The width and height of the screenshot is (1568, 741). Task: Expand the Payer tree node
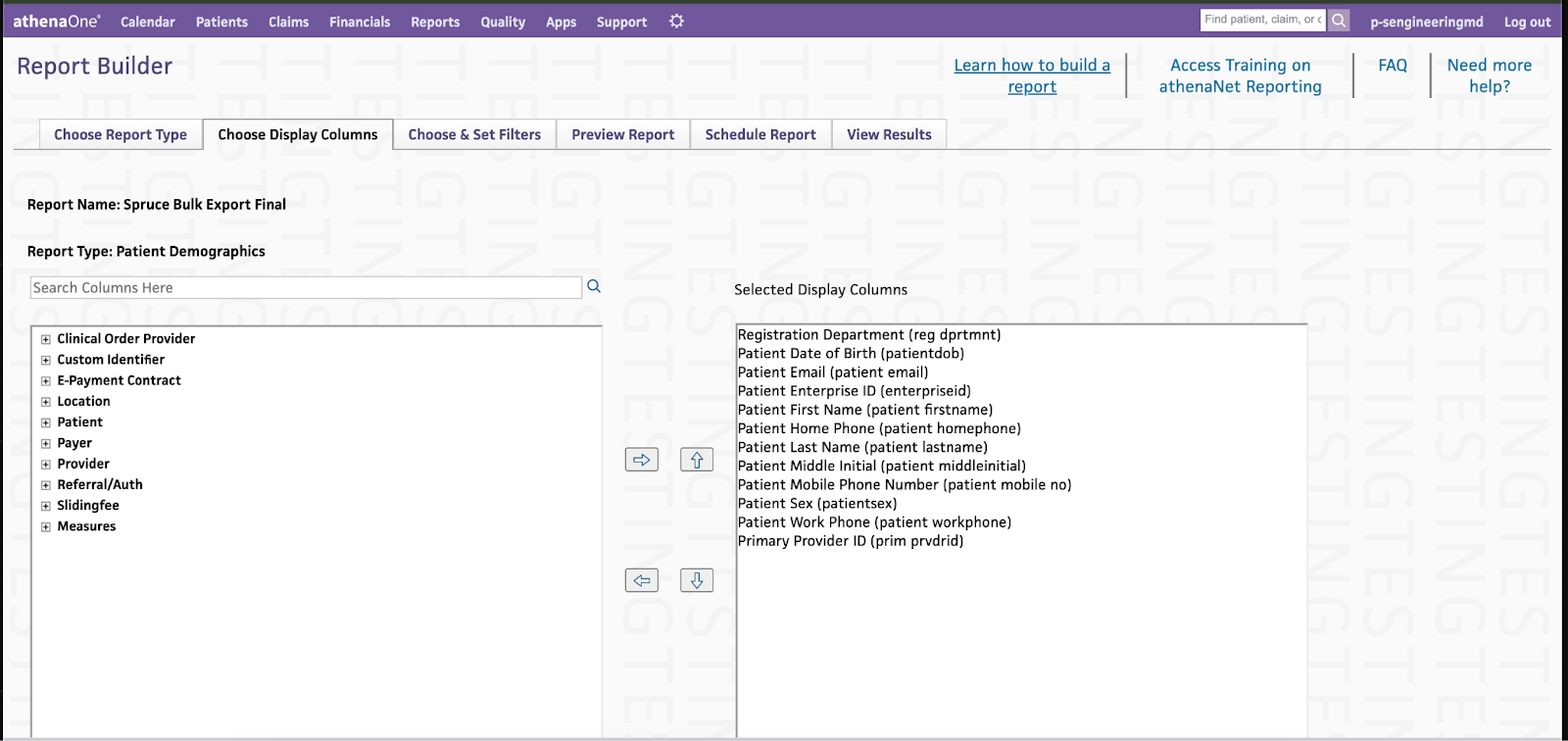tap(45, 444)
